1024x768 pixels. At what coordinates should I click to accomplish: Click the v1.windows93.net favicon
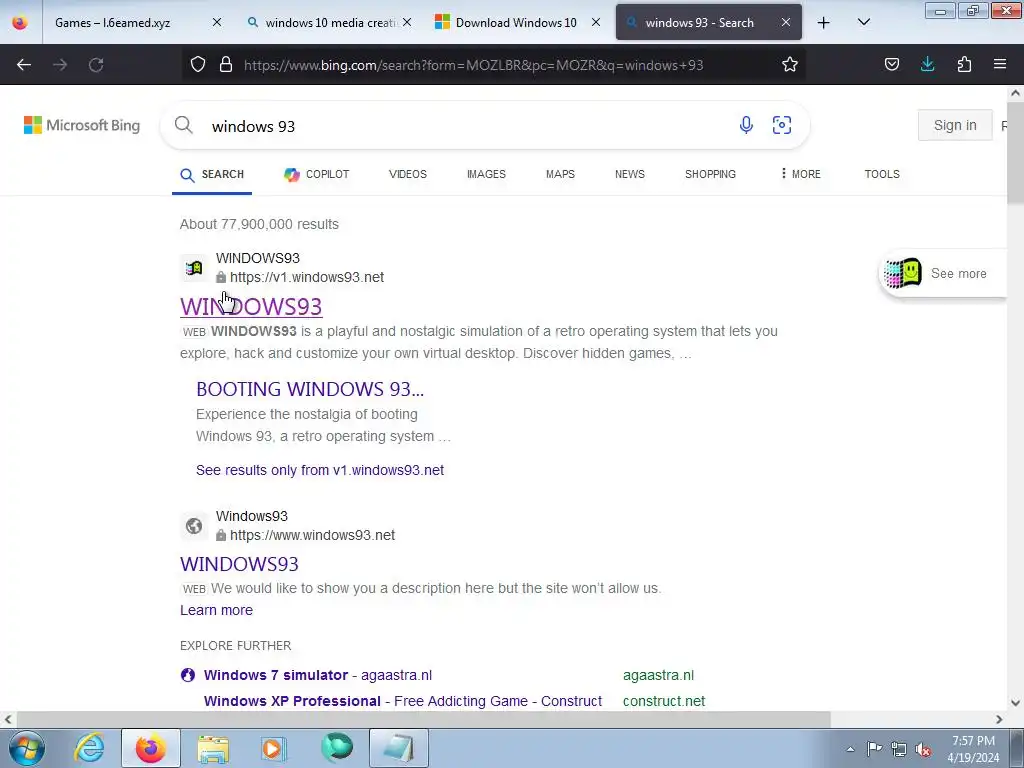194,268
